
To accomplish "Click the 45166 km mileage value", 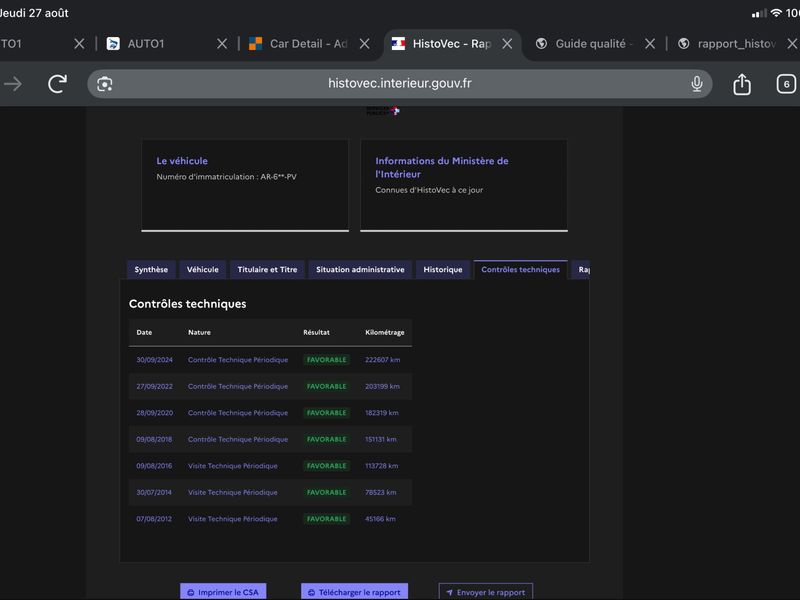I will pos(380,519).
